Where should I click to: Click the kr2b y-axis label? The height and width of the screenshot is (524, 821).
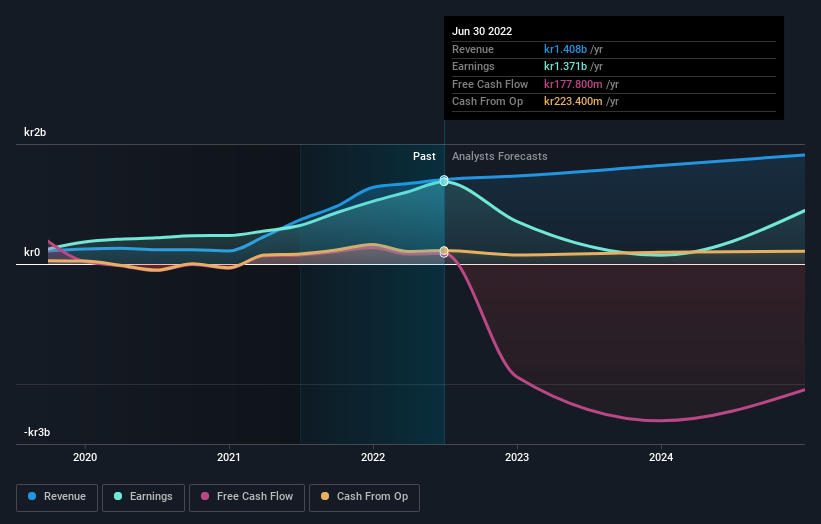coord(35,132)
